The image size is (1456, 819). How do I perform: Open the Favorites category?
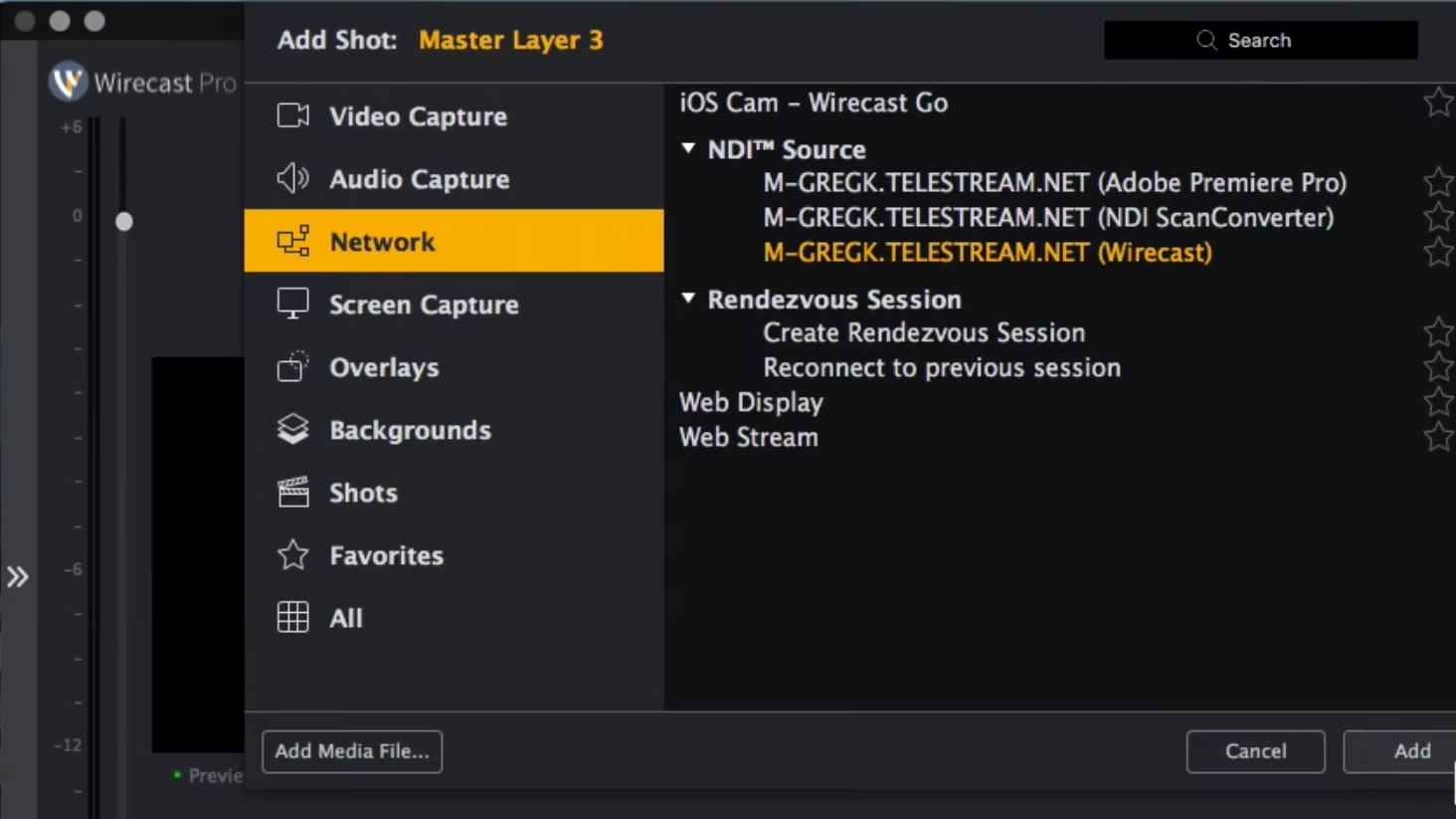coord(454,554)
